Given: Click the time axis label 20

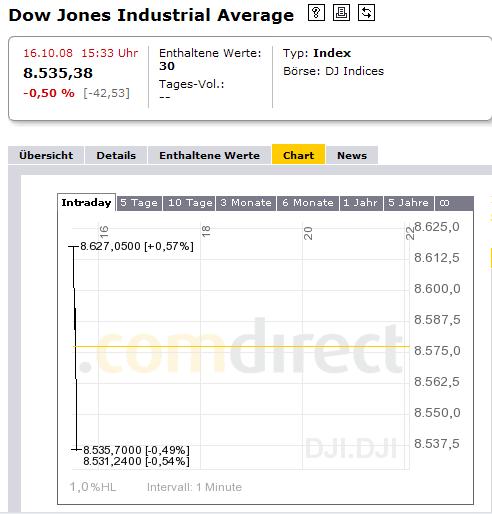Looking at the screenshot, I should pos(308,233).
